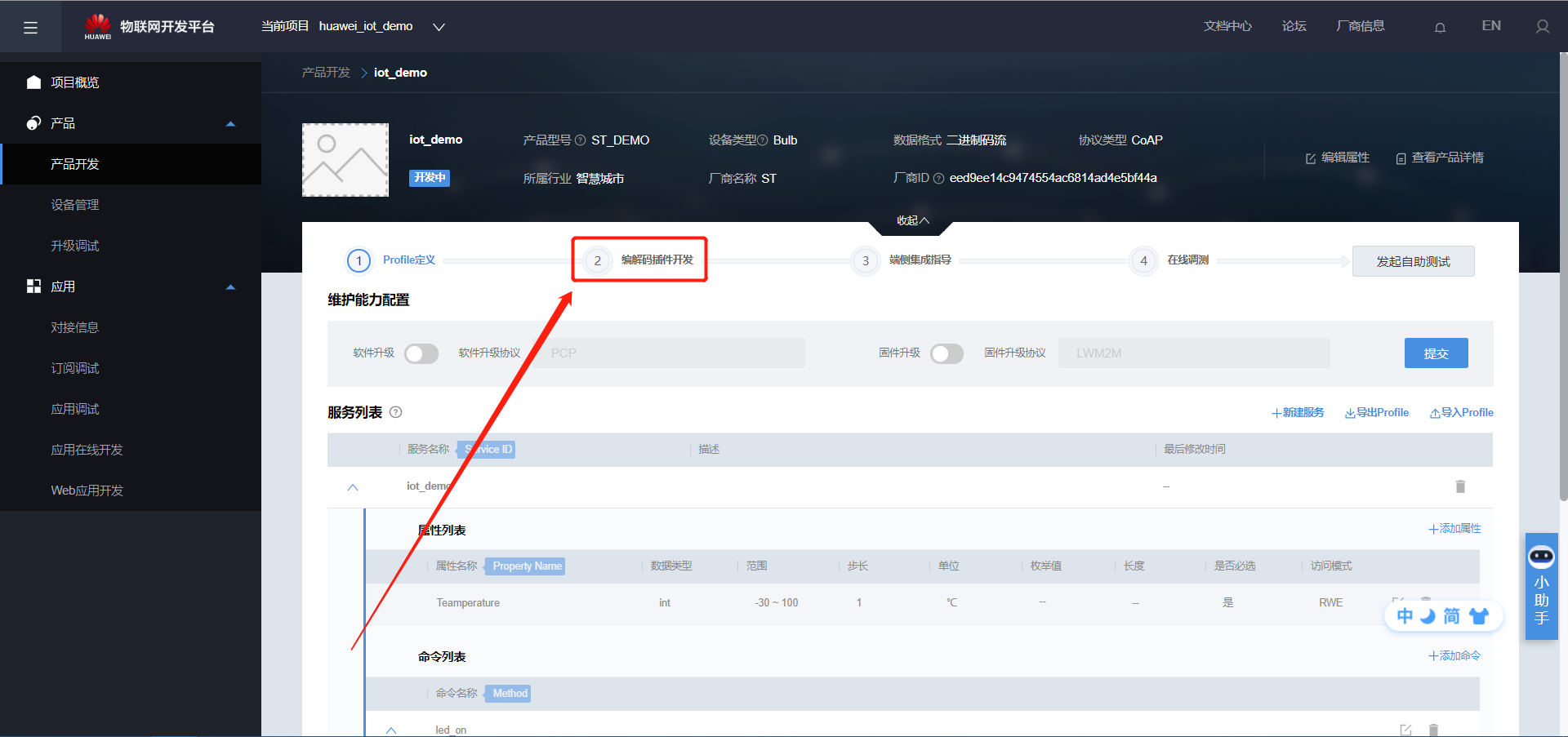Screen dimensions: 1568x737
Task: Collapse the product header with 收起
Action: pos(912,220)
